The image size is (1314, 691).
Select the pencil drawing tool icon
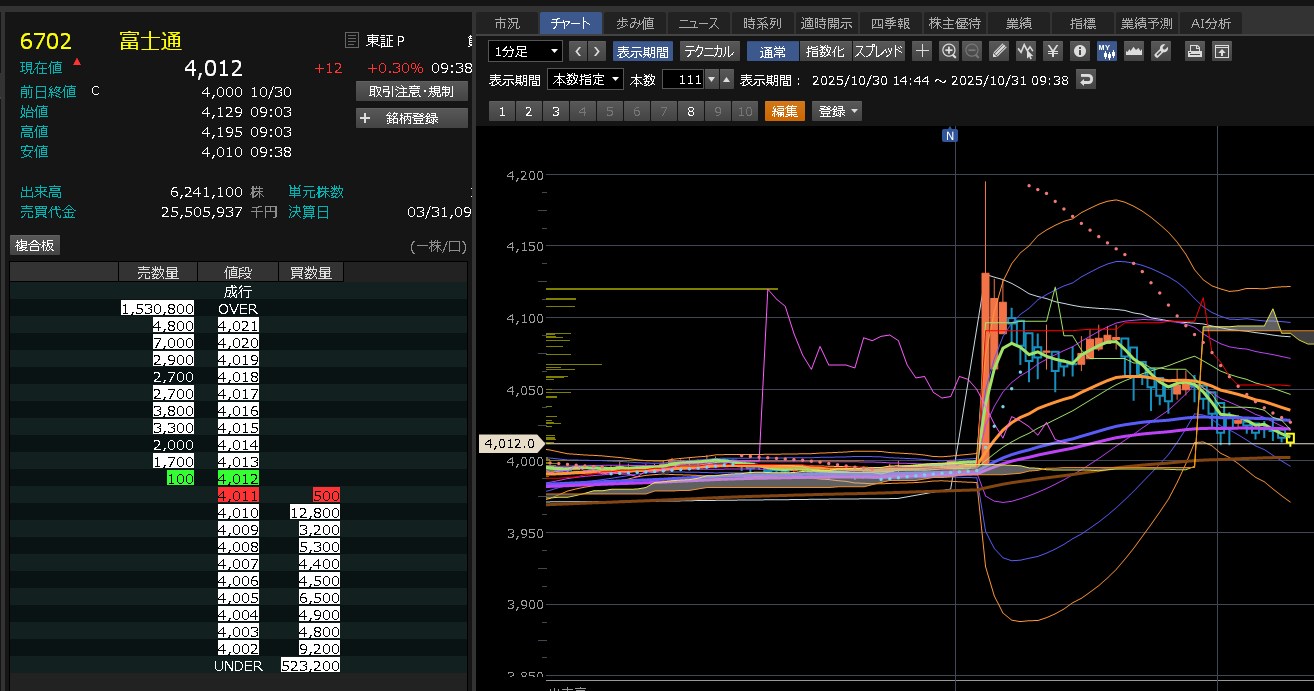pos(998,51)
